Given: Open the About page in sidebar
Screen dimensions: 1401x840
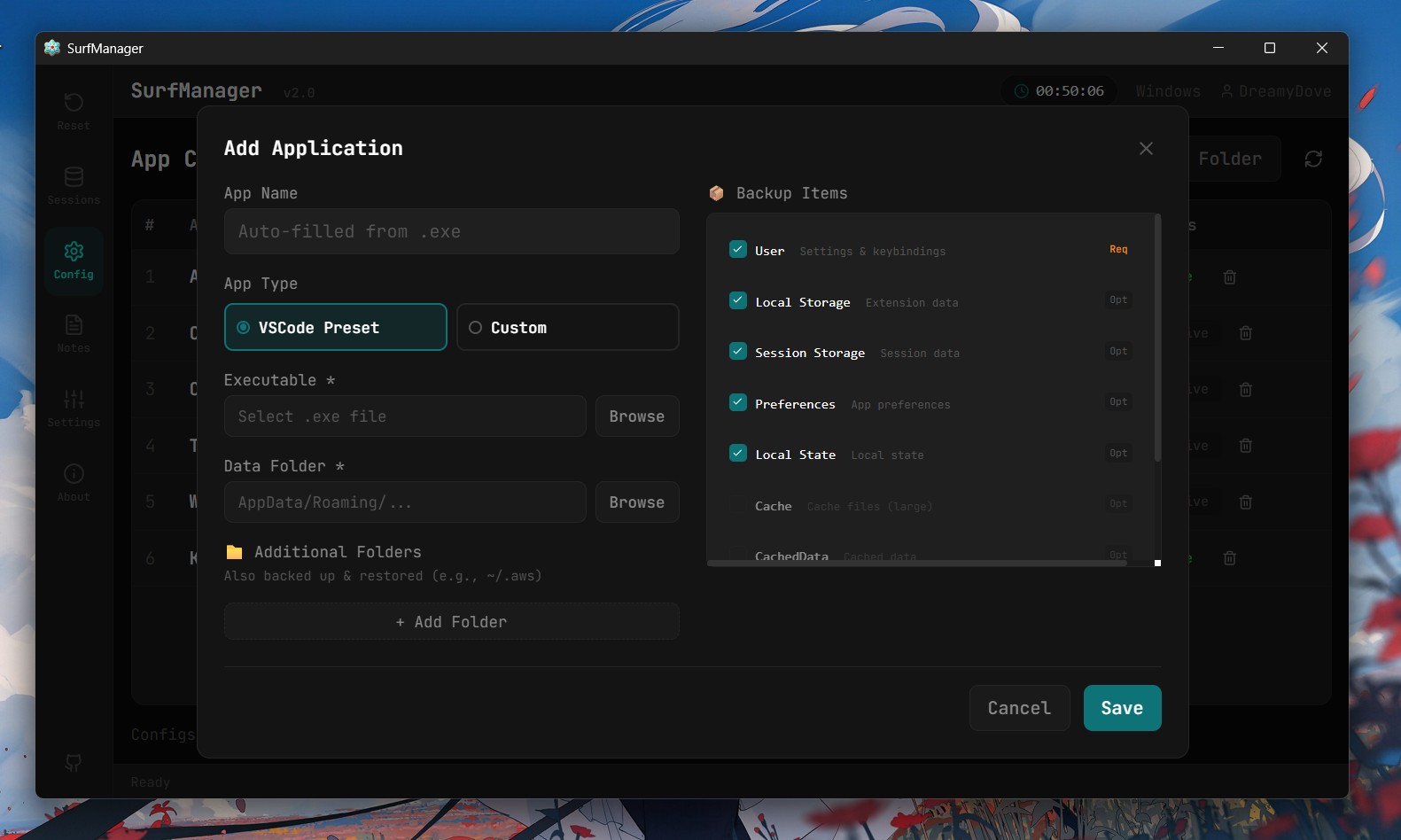Looking at the screenshot, I should coord(74,483).
